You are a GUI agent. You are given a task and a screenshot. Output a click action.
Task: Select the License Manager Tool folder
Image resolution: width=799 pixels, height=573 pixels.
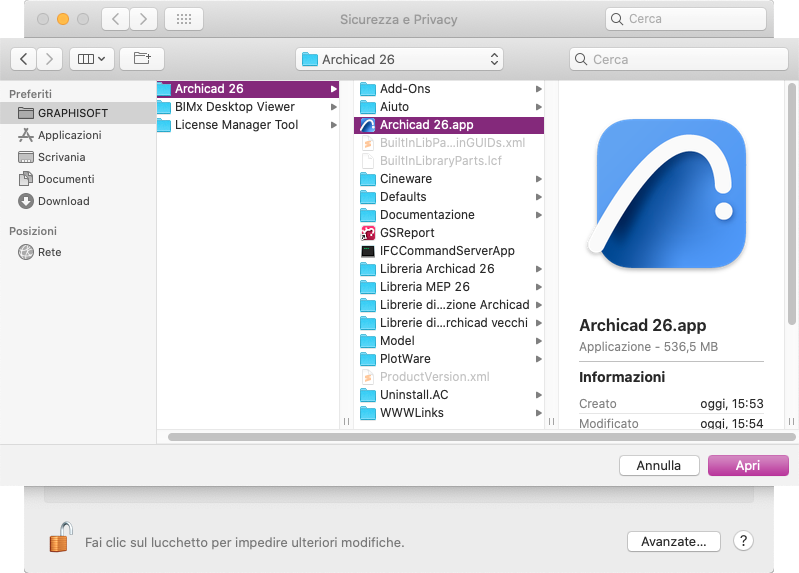tap(248, 124)
